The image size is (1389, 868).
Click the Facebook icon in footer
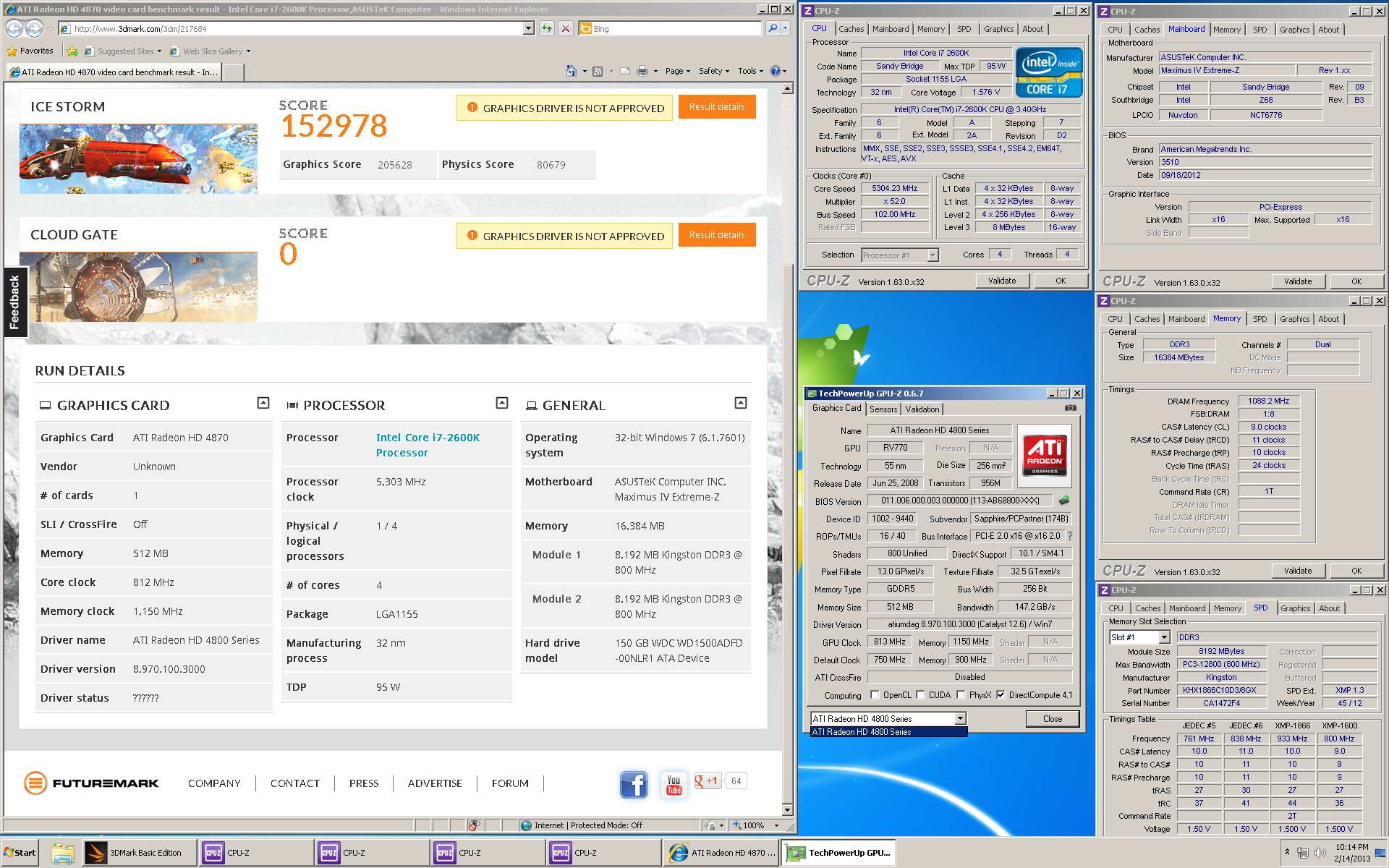634,784
